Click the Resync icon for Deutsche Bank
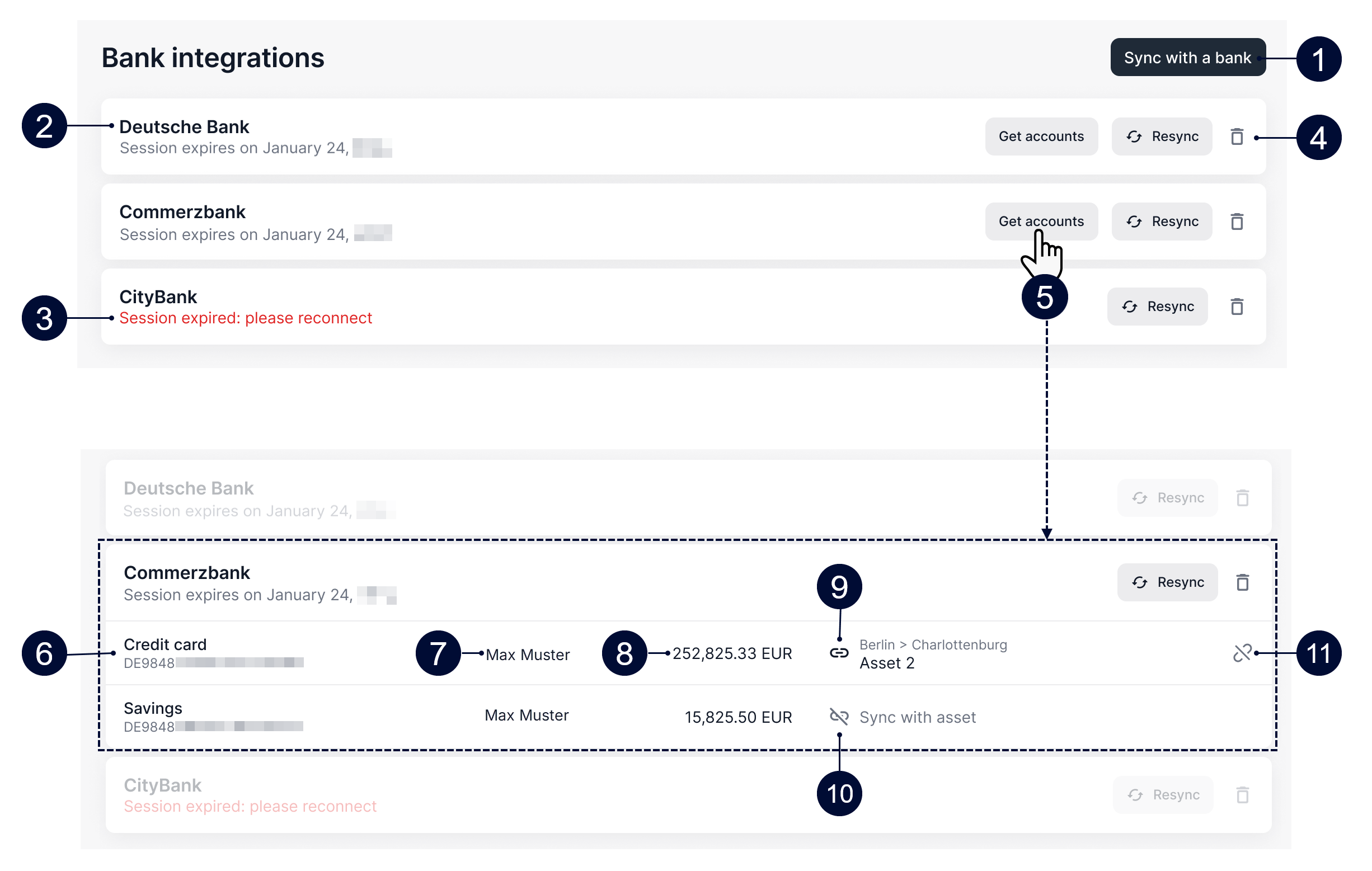 pos(1134,136)
